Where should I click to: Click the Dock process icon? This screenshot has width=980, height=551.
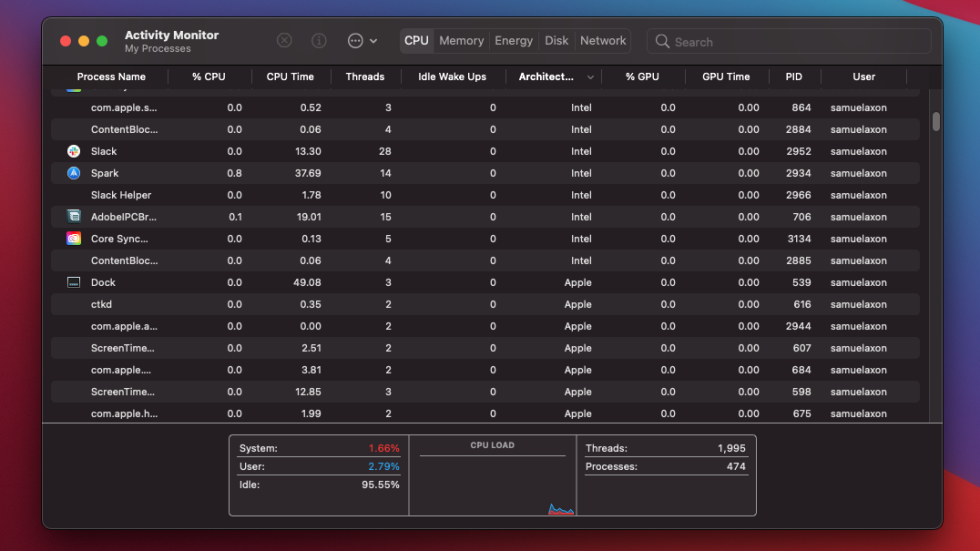coord(74,283)
